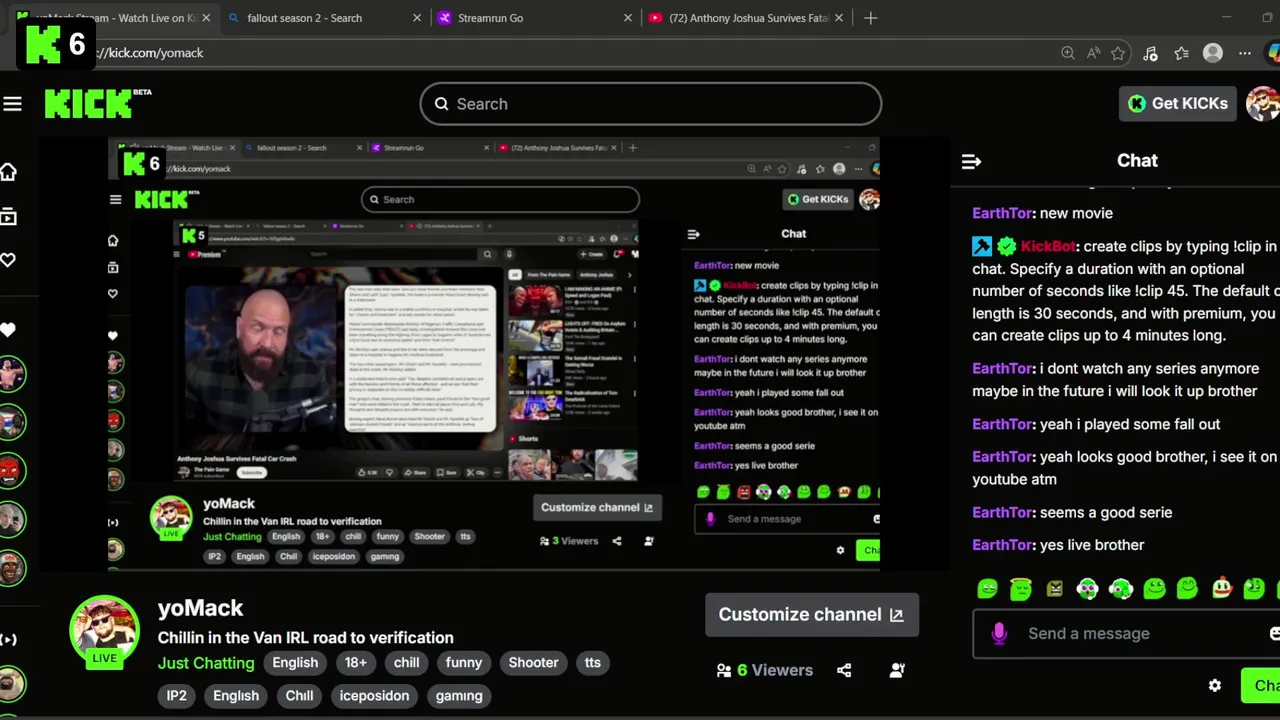Image resolution: width=1280 pixels, height=720 pixels.
Task: Open browser profile account icon
Action: click(1213, 53)
